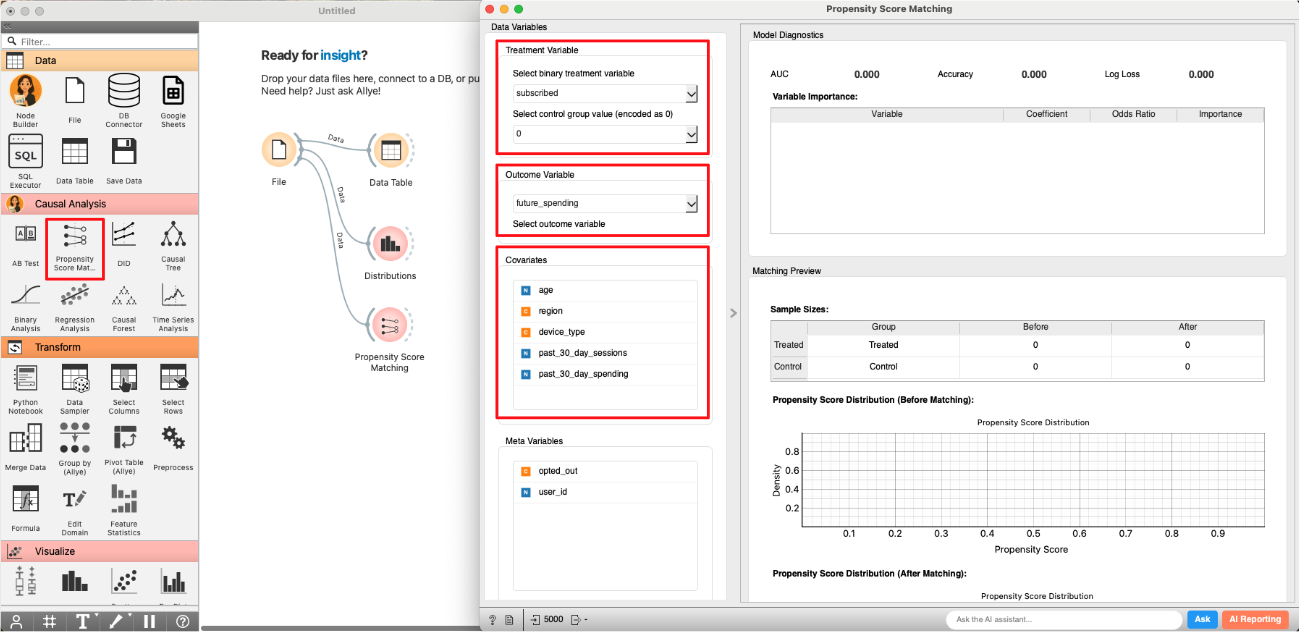Choose the Causal Forest widget icon
This screenshot has height=632, width=1299.
tap(124, 297)
